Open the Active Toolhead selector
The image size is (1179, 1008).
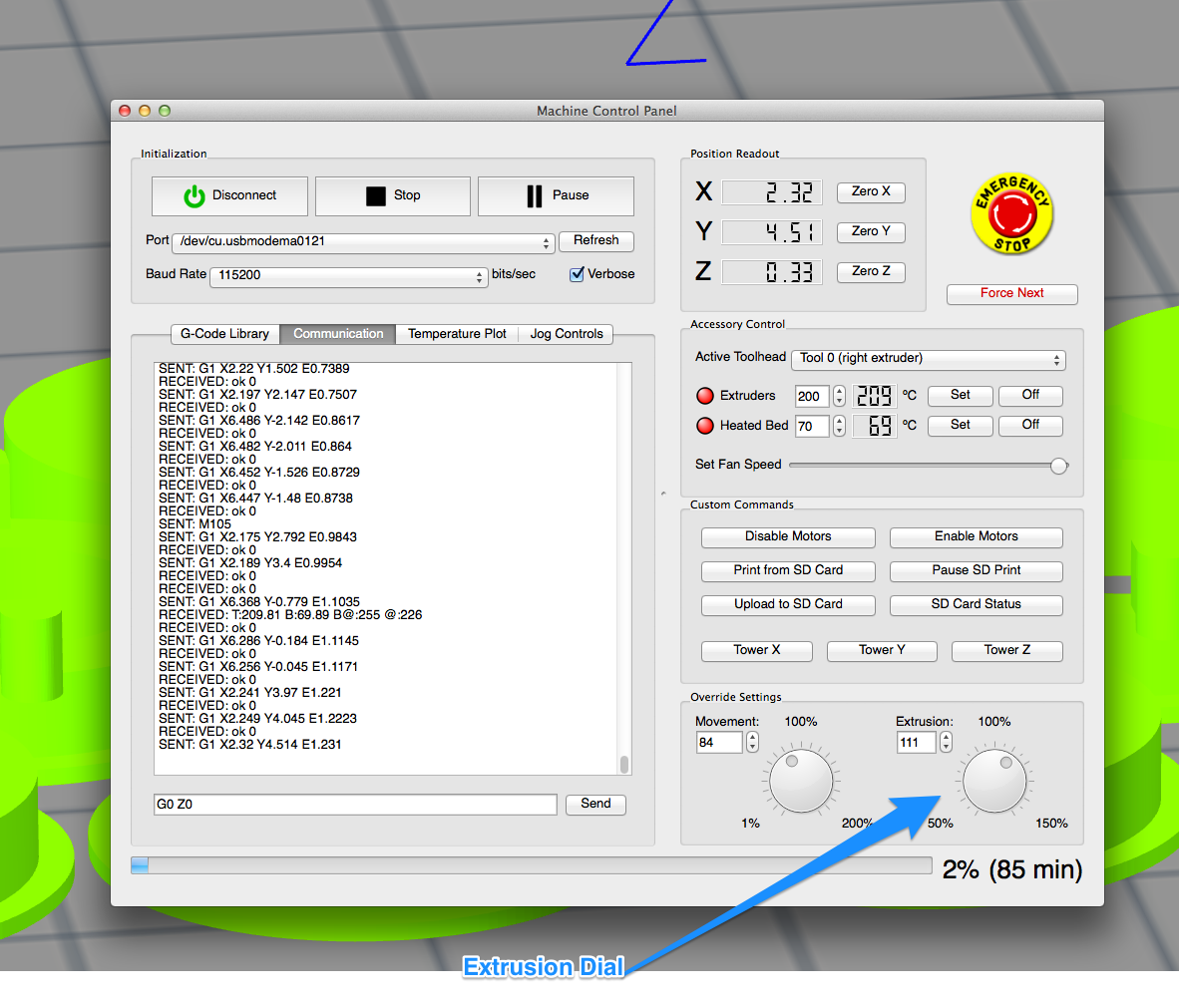[x=928, y=359]
